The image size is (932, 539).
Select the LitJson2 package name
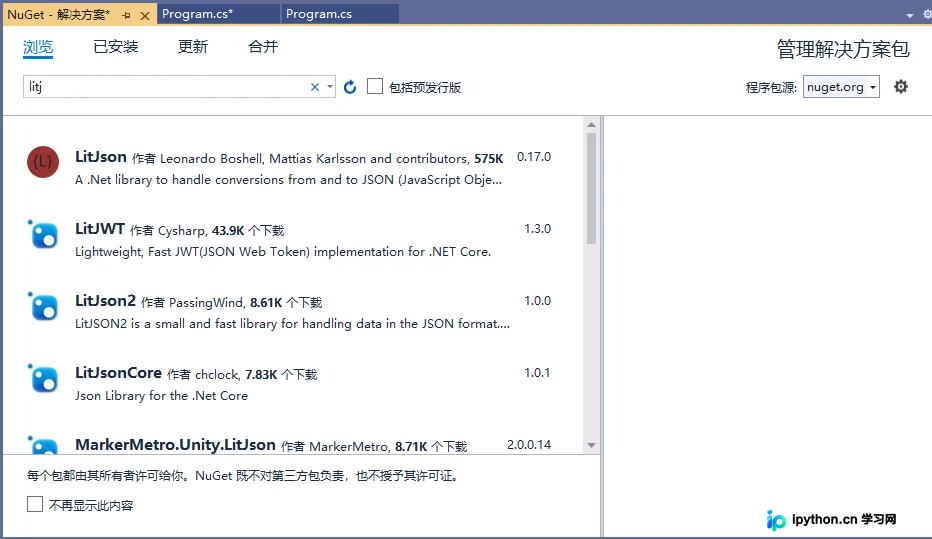coord(105,301)
